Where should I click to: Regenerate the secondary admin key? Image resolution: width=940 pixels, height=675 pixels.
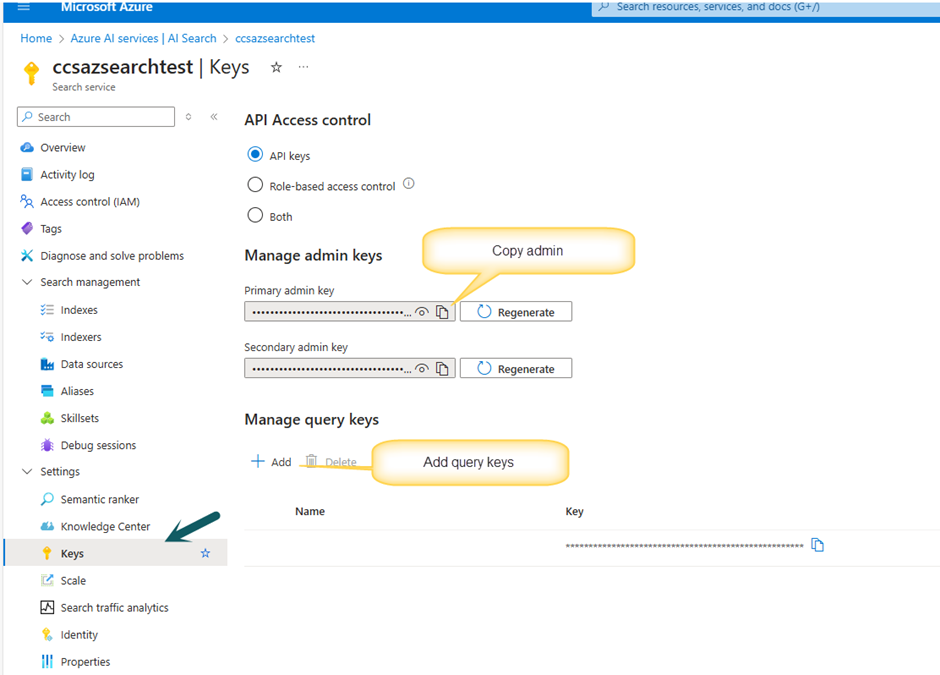coord(516,369)
